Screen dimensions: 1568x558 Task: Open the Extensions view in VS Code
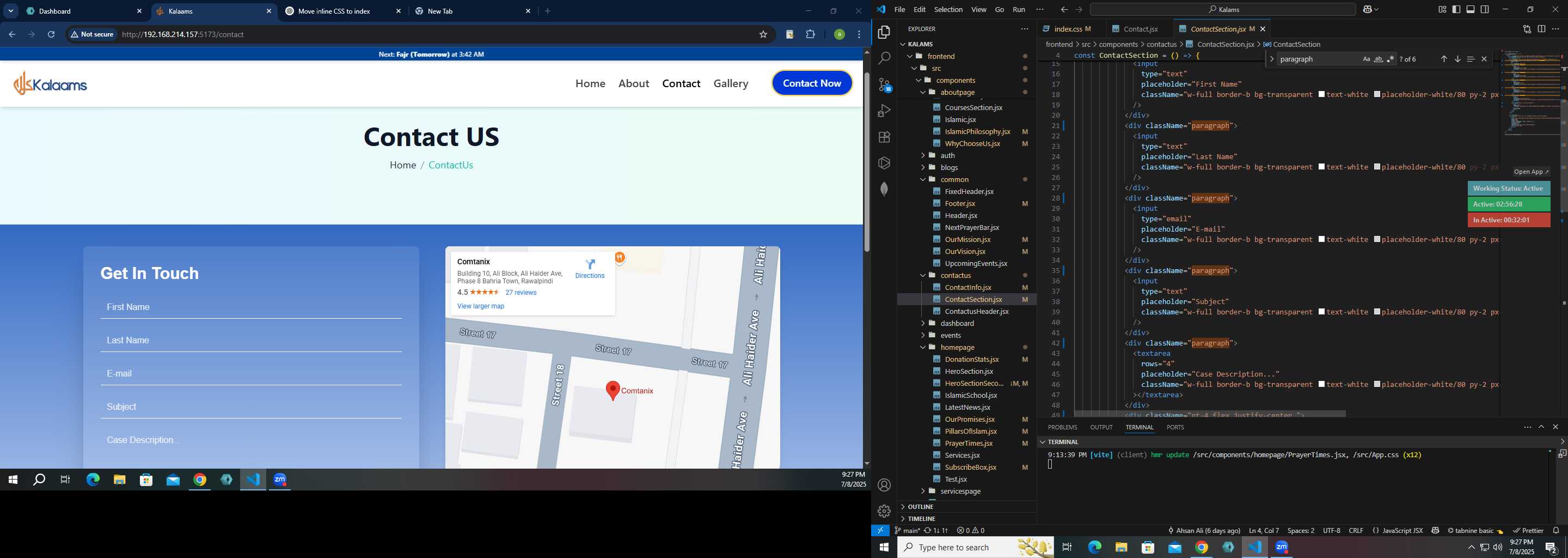point(884,137)
